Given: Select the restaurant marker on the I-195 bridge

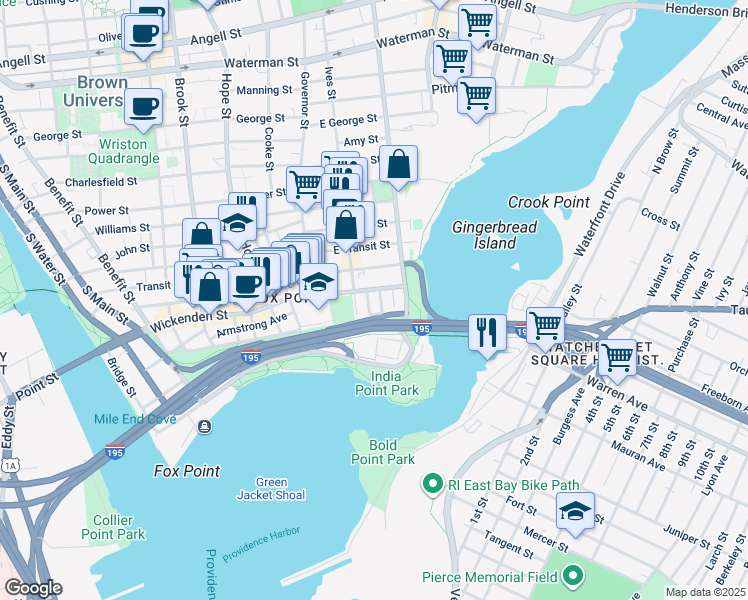Looking at the screenshot, I should point(487,334).
